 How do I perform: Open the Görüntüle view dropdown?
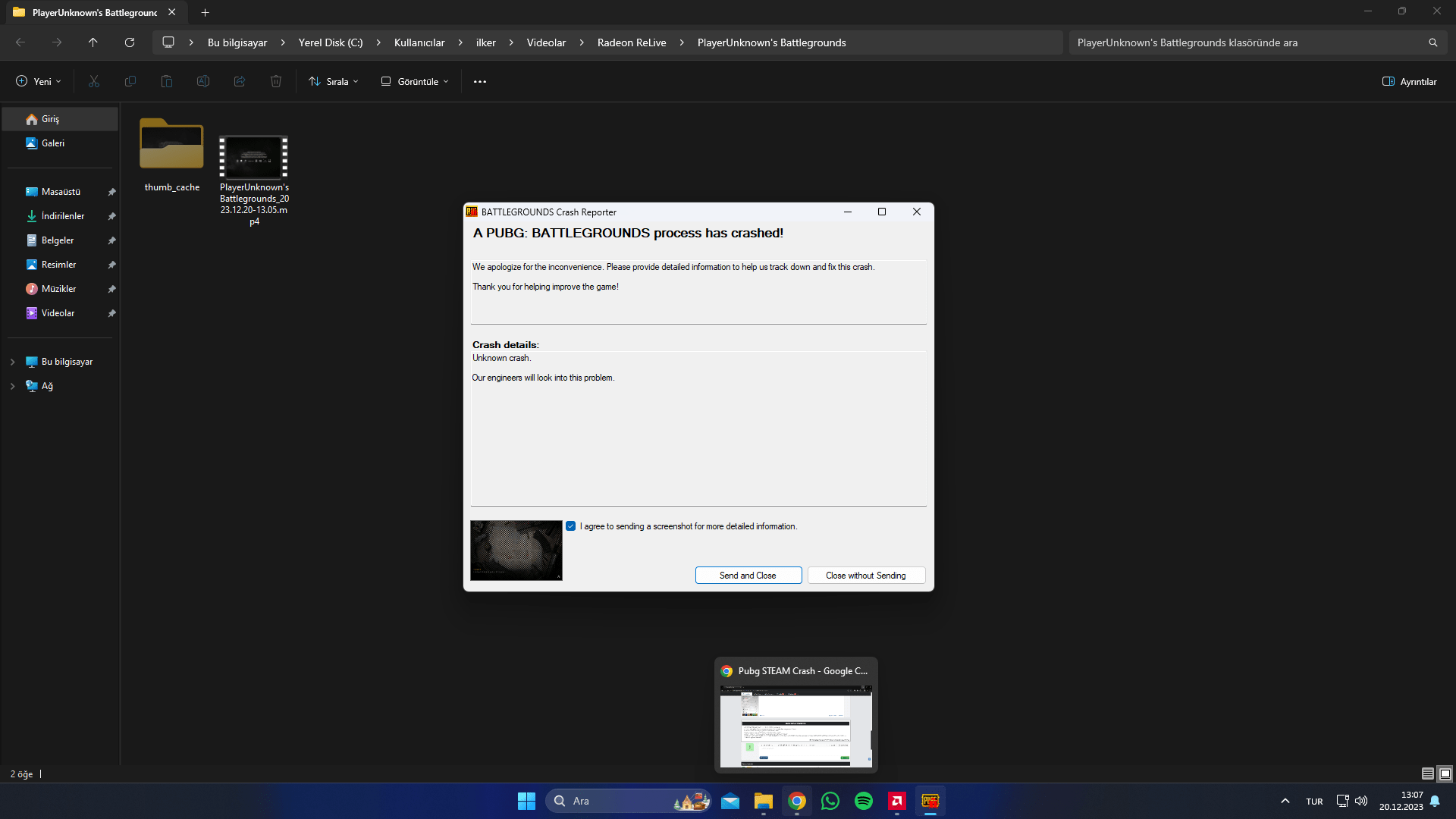coord(415,81)
